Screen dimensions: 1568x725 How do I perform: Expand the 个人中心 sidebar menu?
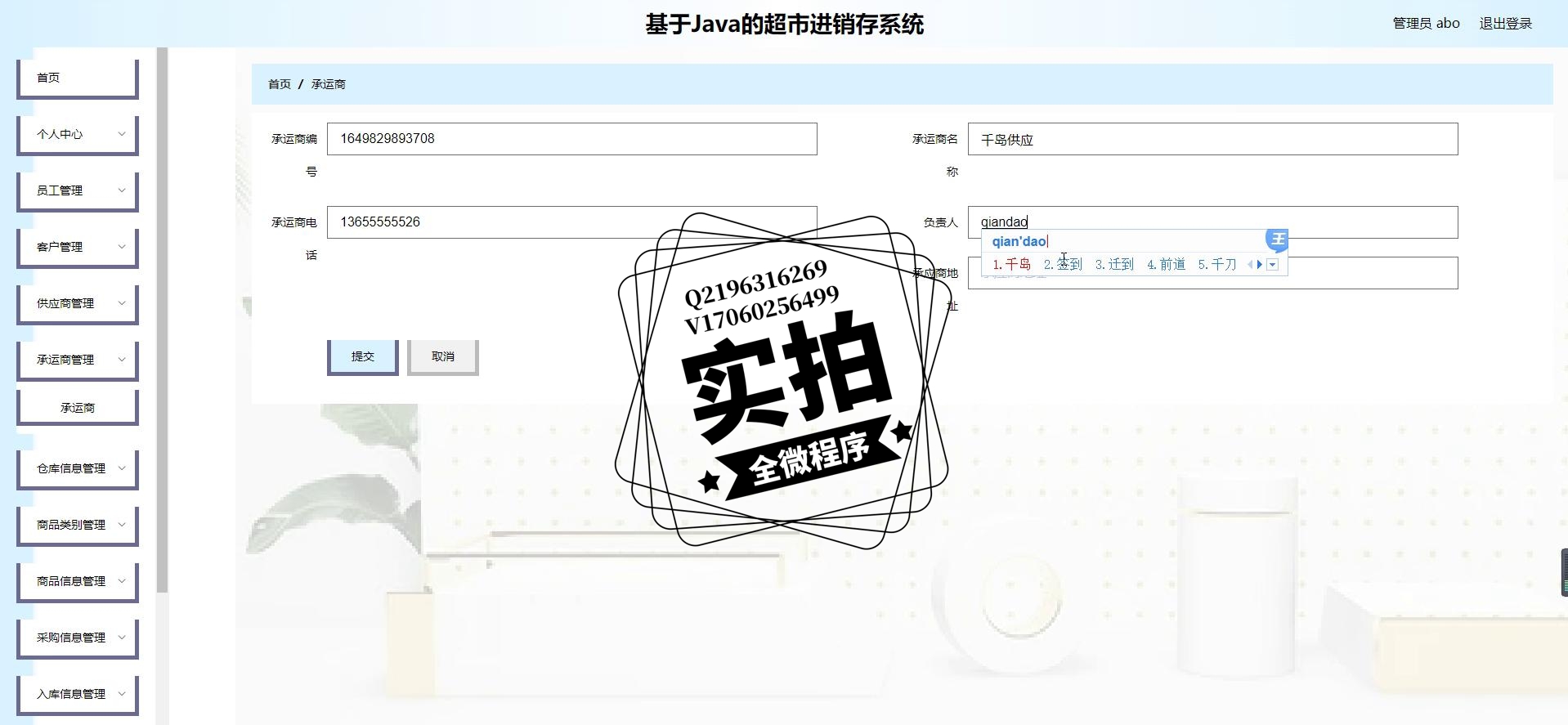[x=78, y=134]
